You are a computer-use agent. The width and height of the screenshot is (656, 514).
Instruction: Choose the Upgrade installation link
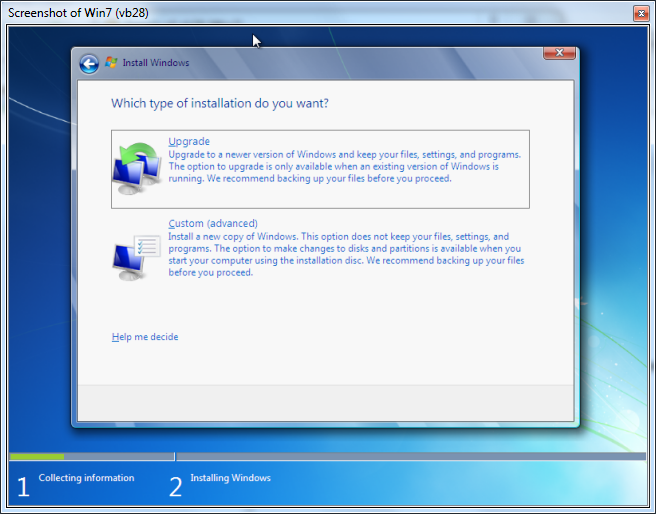189,141
